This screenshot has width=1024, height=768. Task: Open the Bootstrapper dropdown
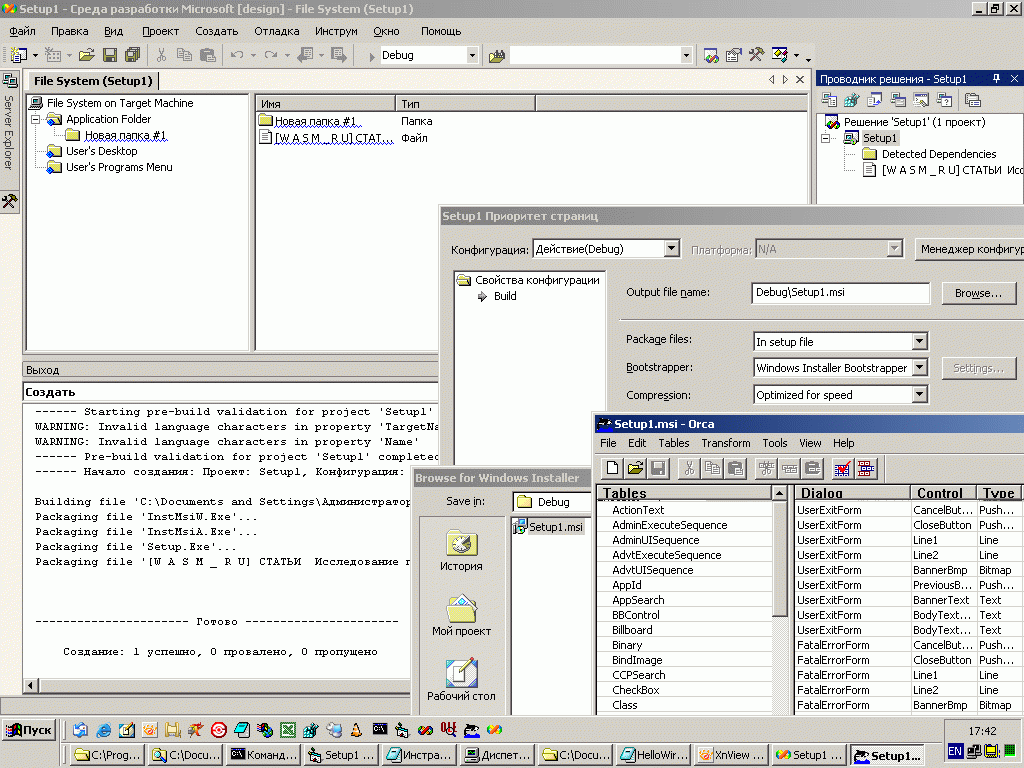[919, 368]
